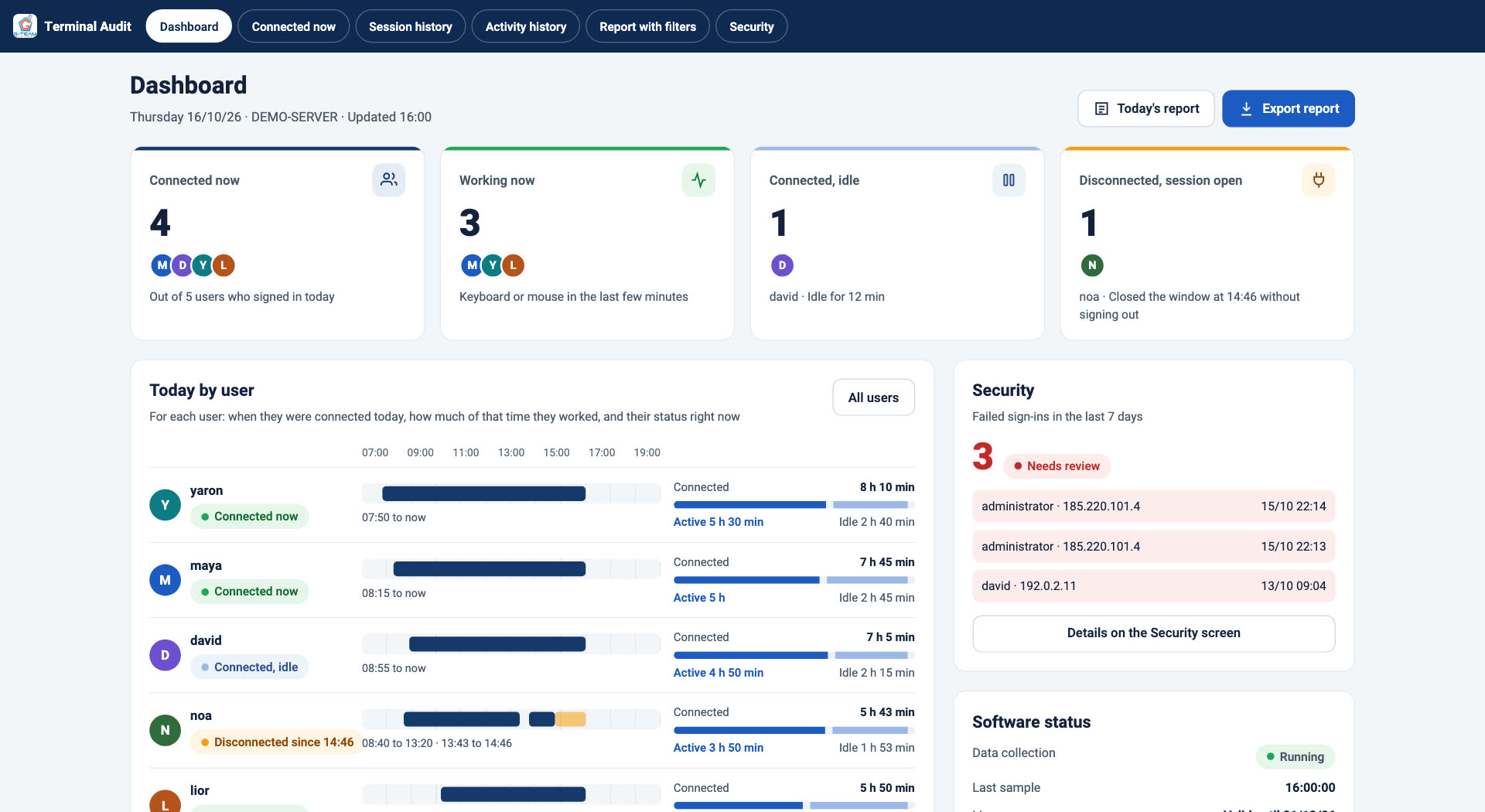Screen dimensions: 1485x812
Task: Click the L avatar in Working now card
Action: click(513, 265)
